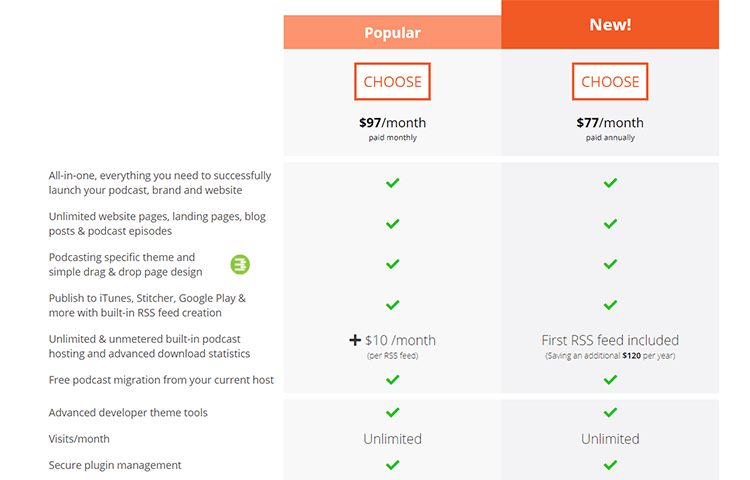The height and width of the screenshot is (480, 750).
Task: Select the New! plan header
Action: pyautogui.click(x=610, y=25)
